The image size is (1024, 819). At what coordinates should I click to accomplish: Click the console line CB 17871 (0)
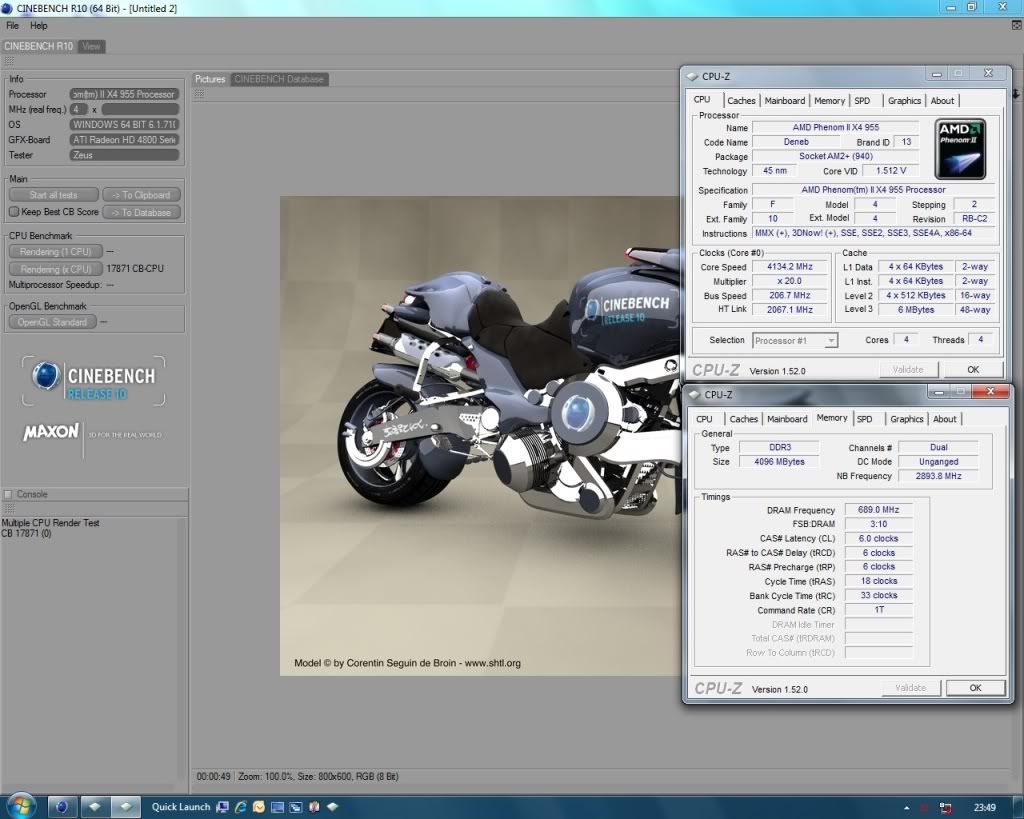(26, 534)
